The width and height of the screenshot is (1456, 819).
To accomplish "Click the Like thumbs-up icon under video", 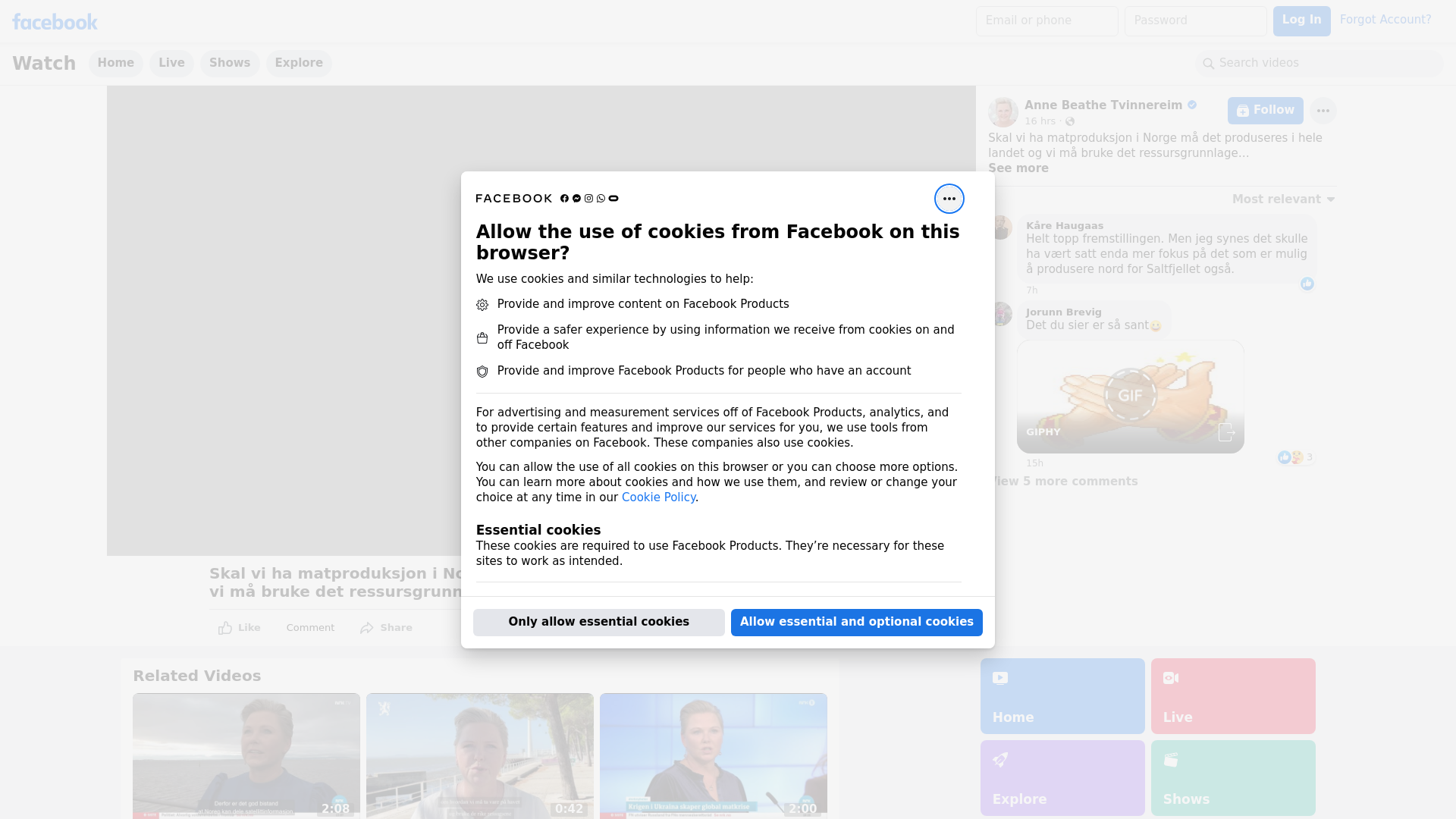I will 225,628.
